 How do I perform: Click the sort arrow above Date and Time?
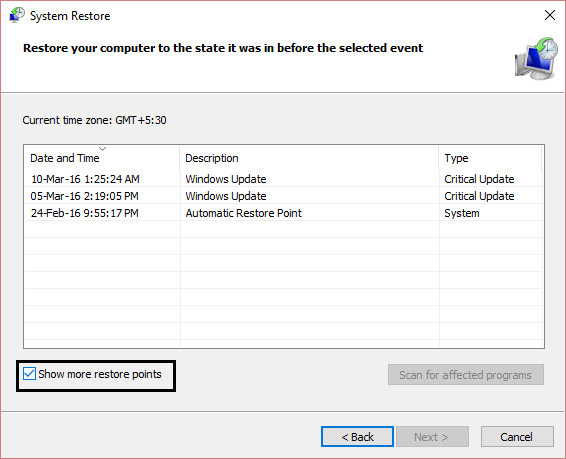pyautogui.click(x=102, y=148)
